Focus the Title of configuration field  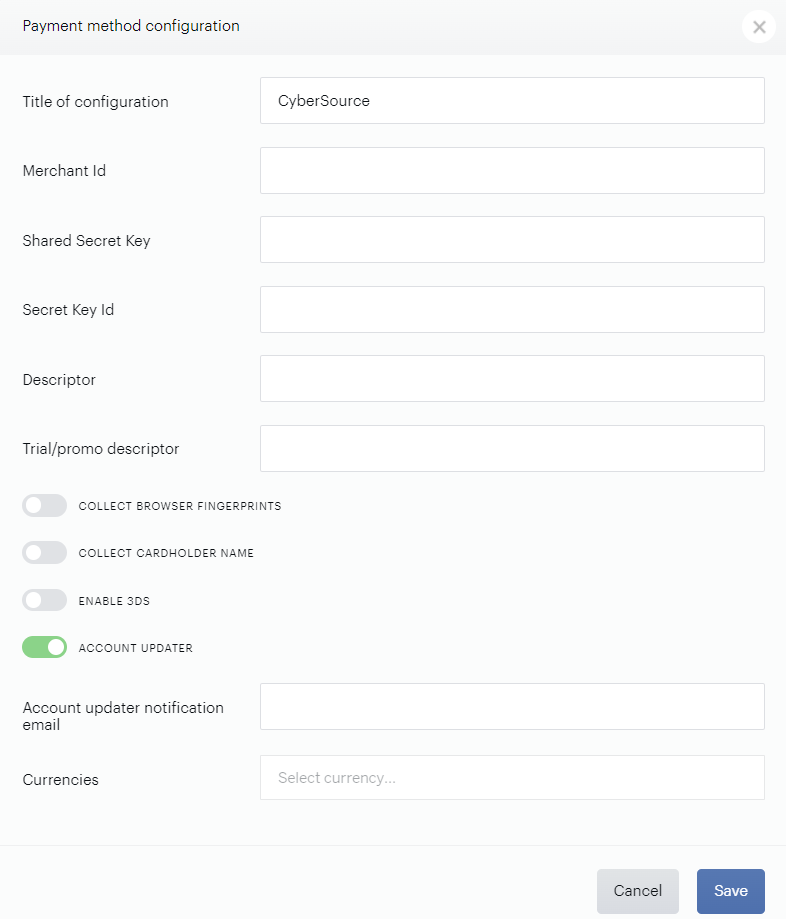pos(512,101)
